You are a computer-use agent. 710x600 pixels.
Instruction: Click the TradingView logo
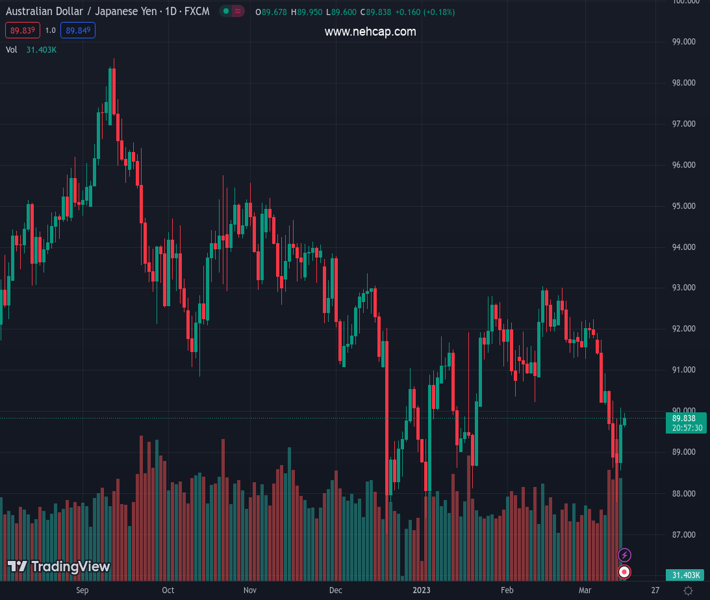59,567
